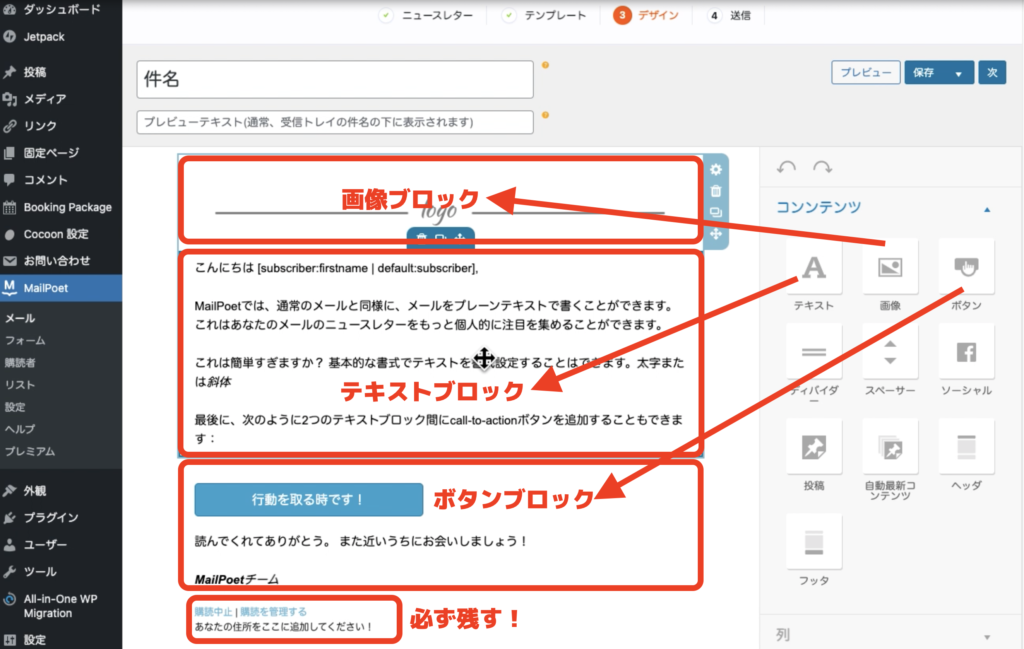Image resolution: width=1024 pixels, height=649 pixels.
Task: Open MailPoet フォーム submenu
Action: pos(25,340)
